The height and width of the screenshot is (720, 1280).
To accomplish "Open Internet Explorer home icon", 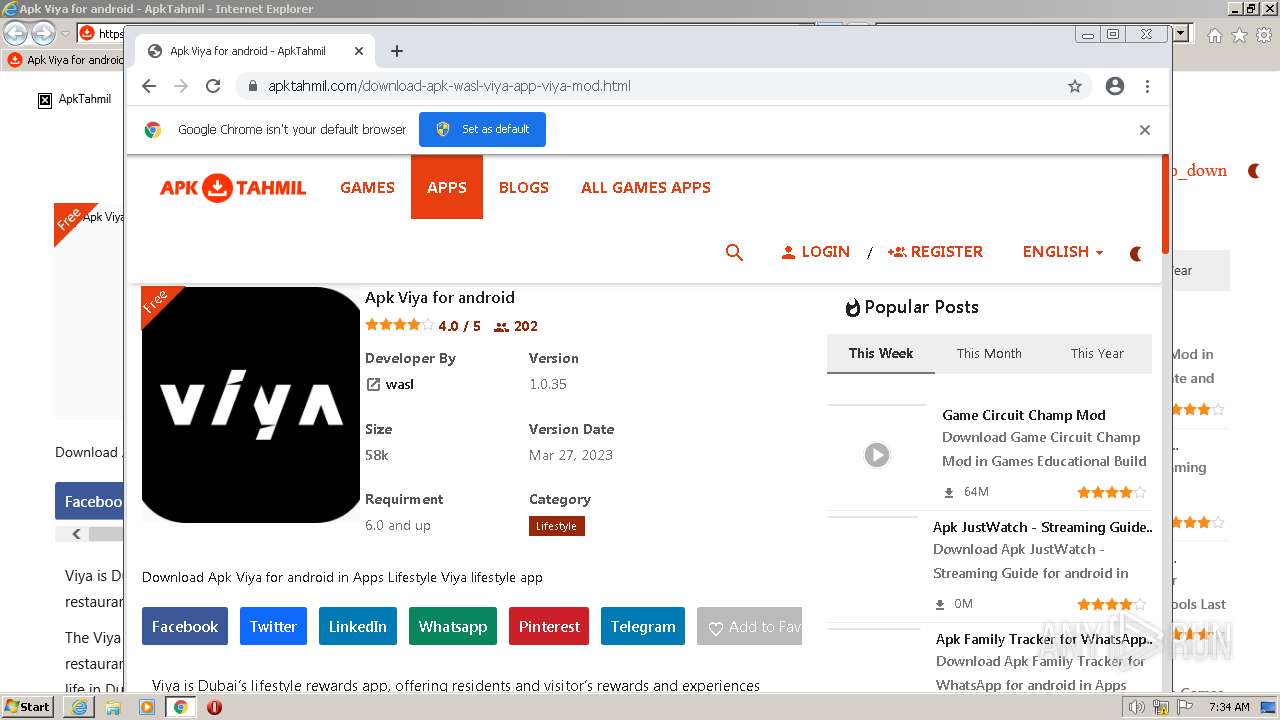I will (x=1215, y=35).
